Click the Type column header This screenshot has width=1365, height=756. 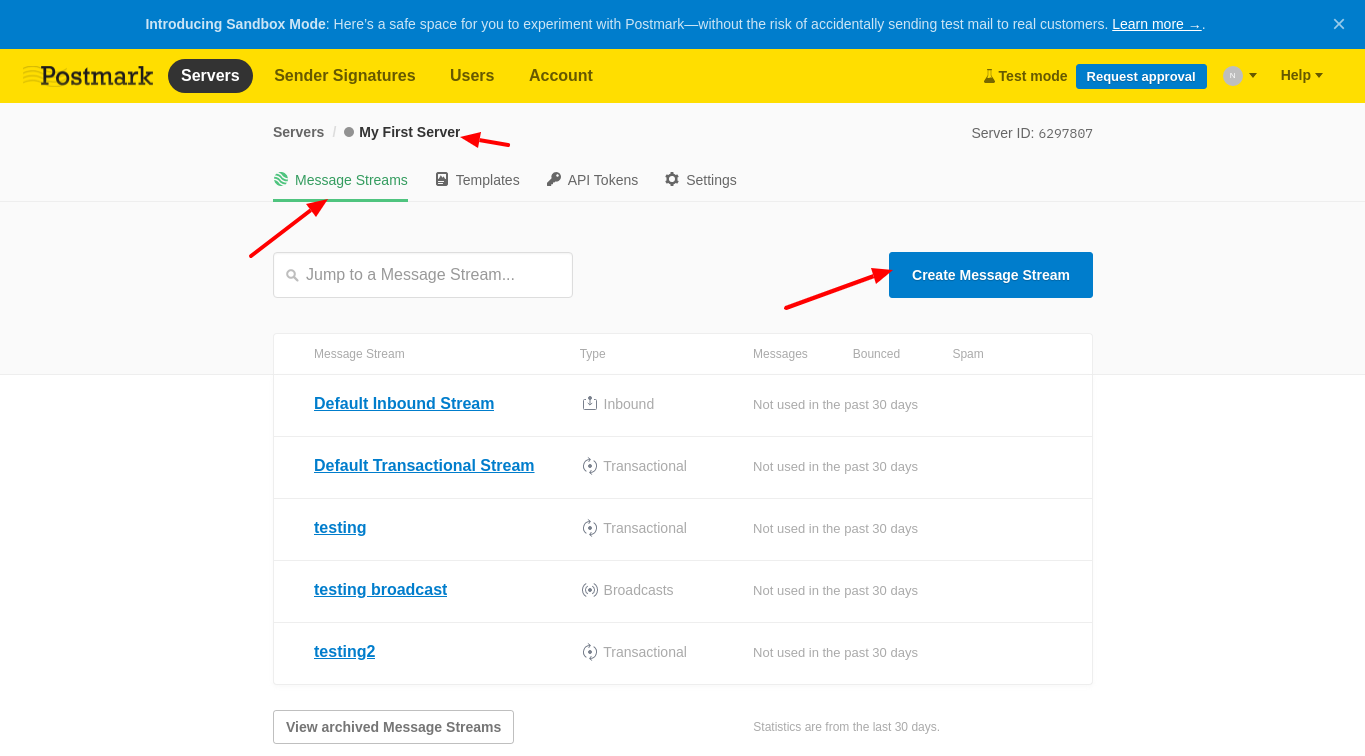click(593, 354)
